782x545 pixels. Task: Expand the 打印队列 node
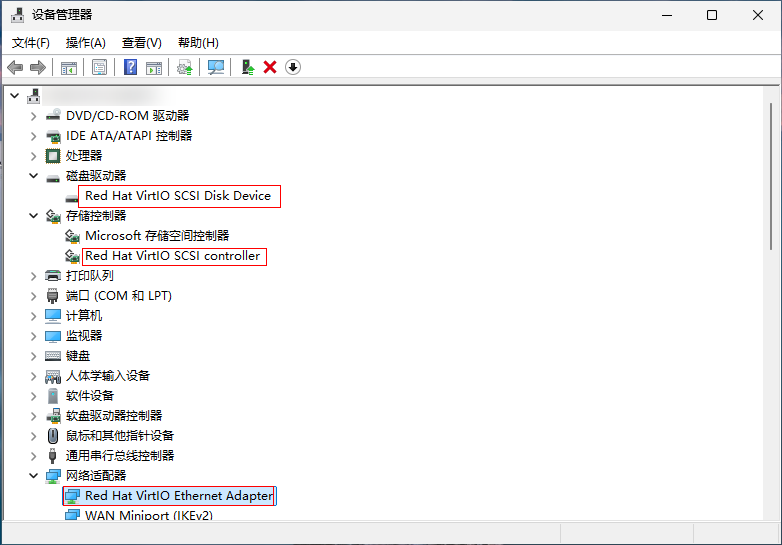(x=33, y=276)
